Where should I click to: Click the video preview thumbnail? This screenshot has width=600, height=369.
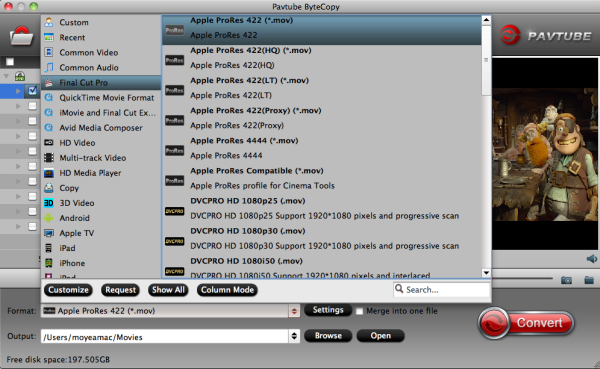pyautogui.click(x=545, y=154)
